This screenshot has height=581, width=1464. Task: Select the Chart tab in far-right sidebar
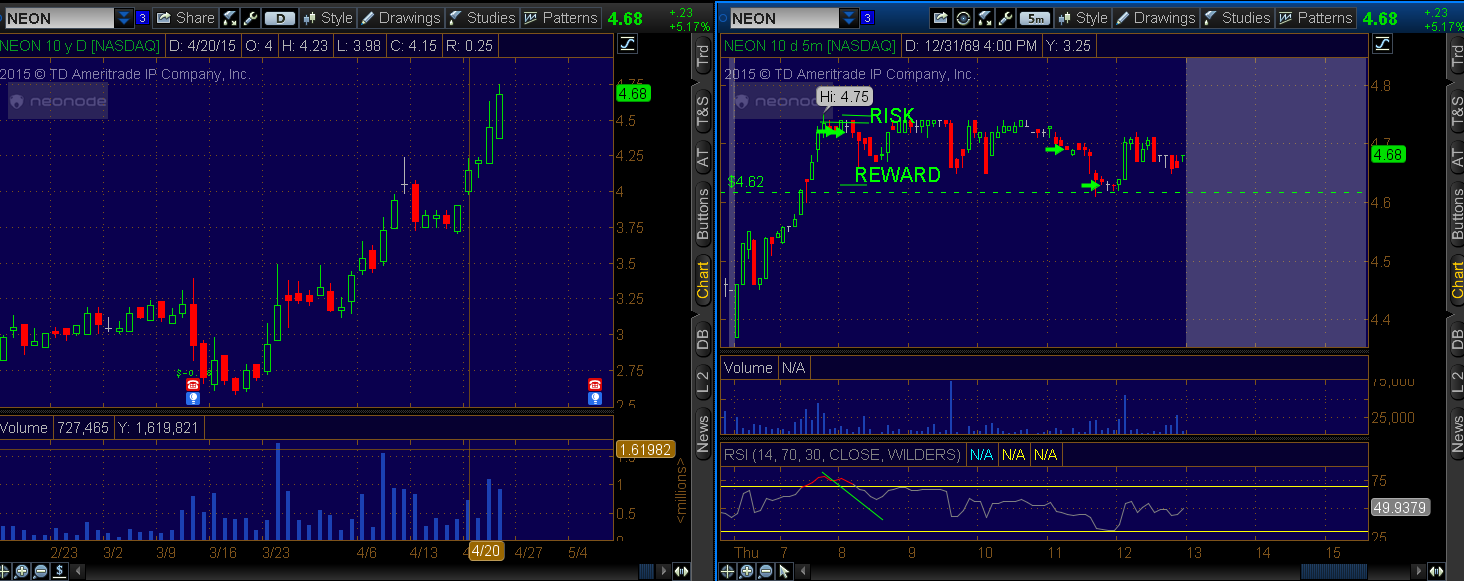pos(1457,281)
